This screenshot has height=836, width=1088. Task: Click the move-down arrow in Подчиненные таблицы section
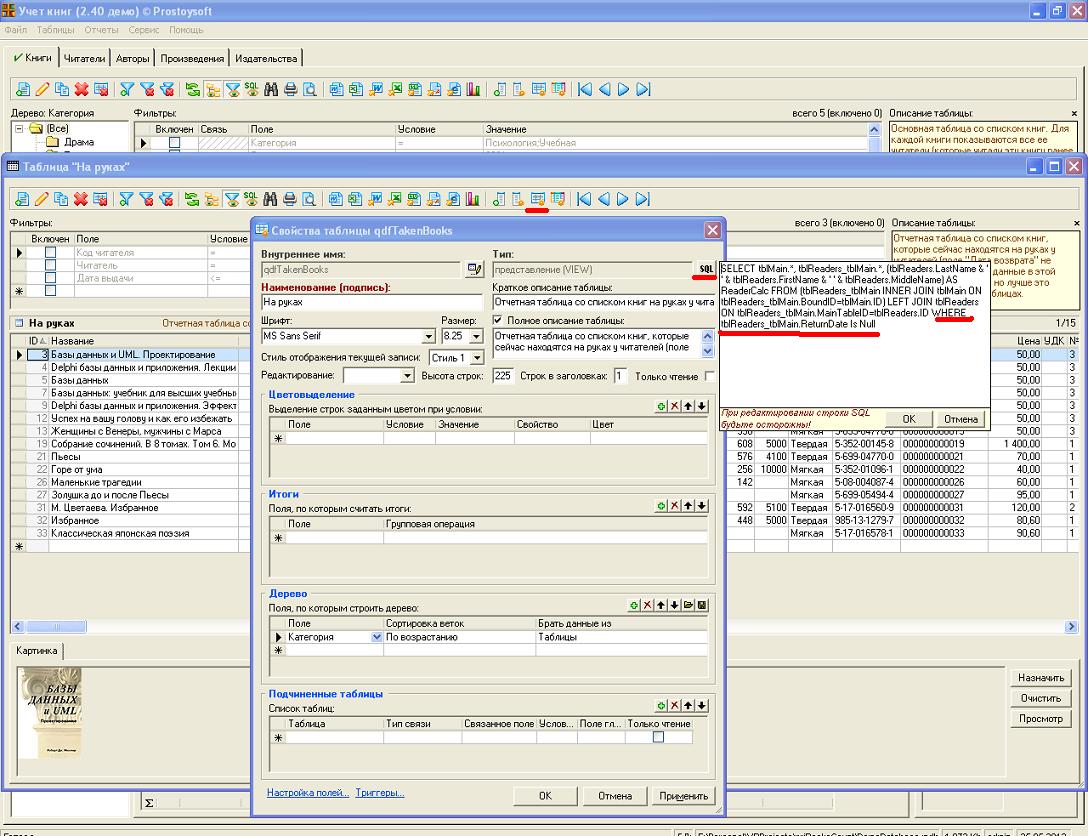click(703, 705)
